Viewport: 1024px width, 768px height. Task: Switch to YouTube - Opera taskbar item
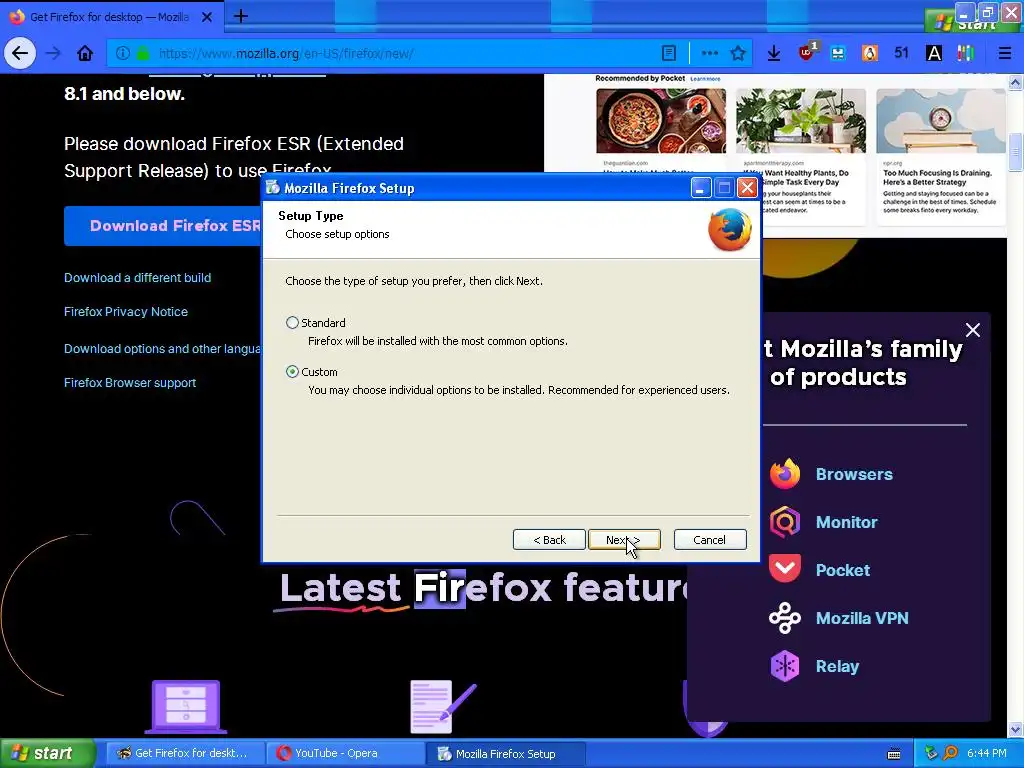(x=345, y=753)
